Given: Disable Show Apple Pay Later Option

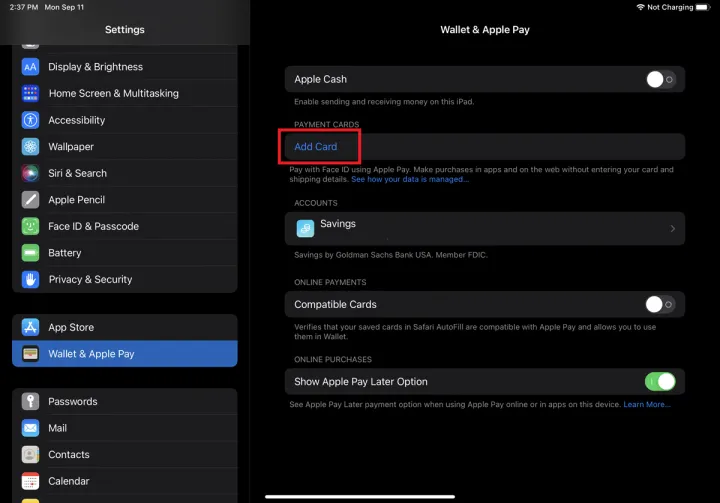Looking at the screenshot, I should click(x=660, y=381).
